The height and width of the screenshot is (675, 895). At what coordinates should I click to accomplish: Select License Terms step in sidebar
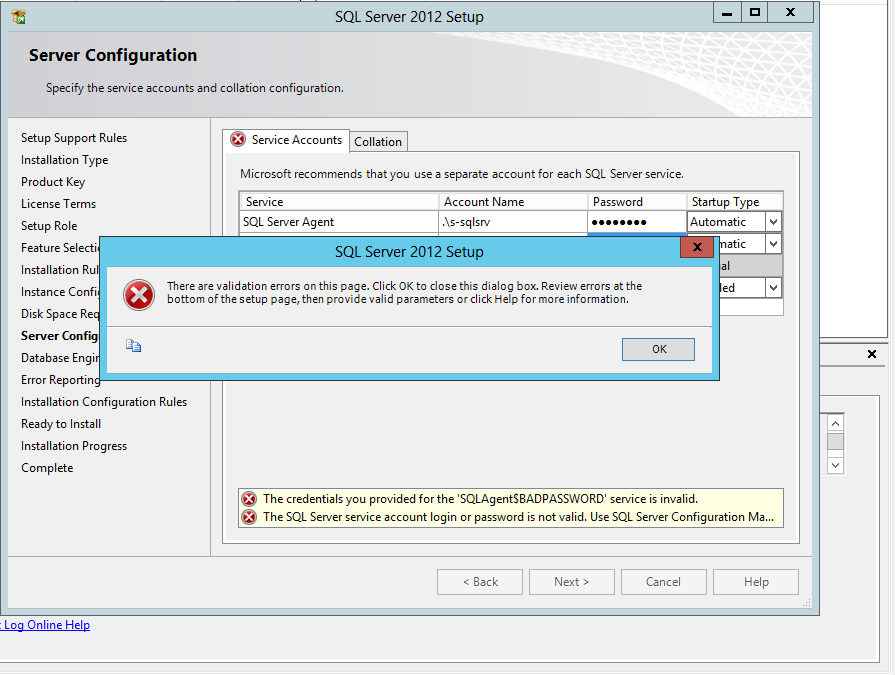point(59,204)
